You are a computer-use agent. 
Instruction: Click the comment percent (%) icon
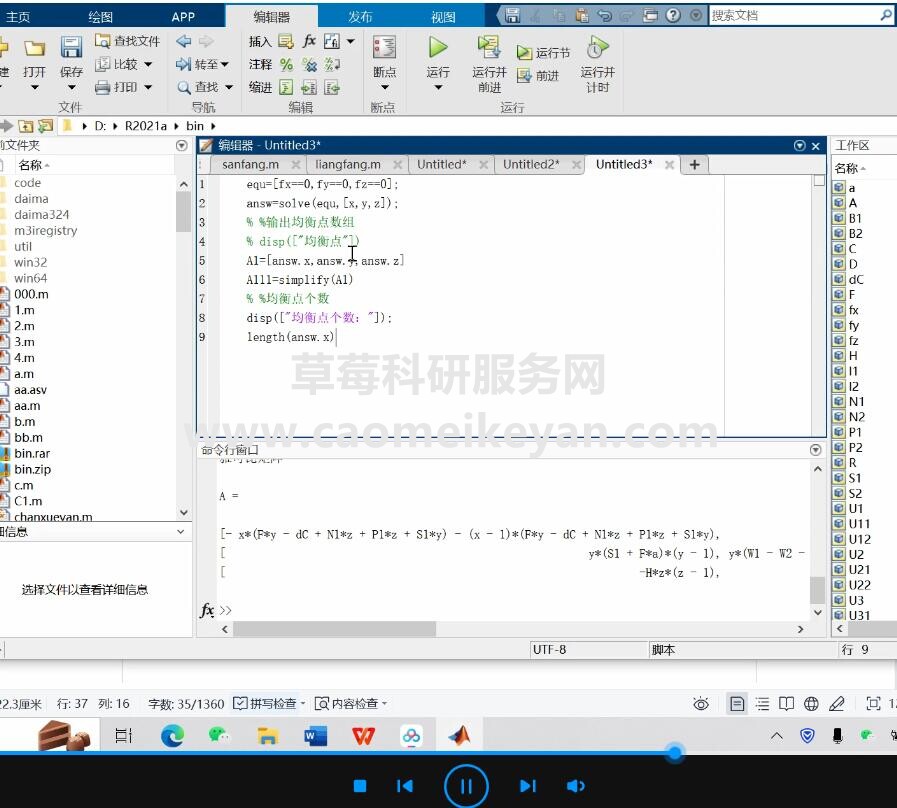coord(286,64)
